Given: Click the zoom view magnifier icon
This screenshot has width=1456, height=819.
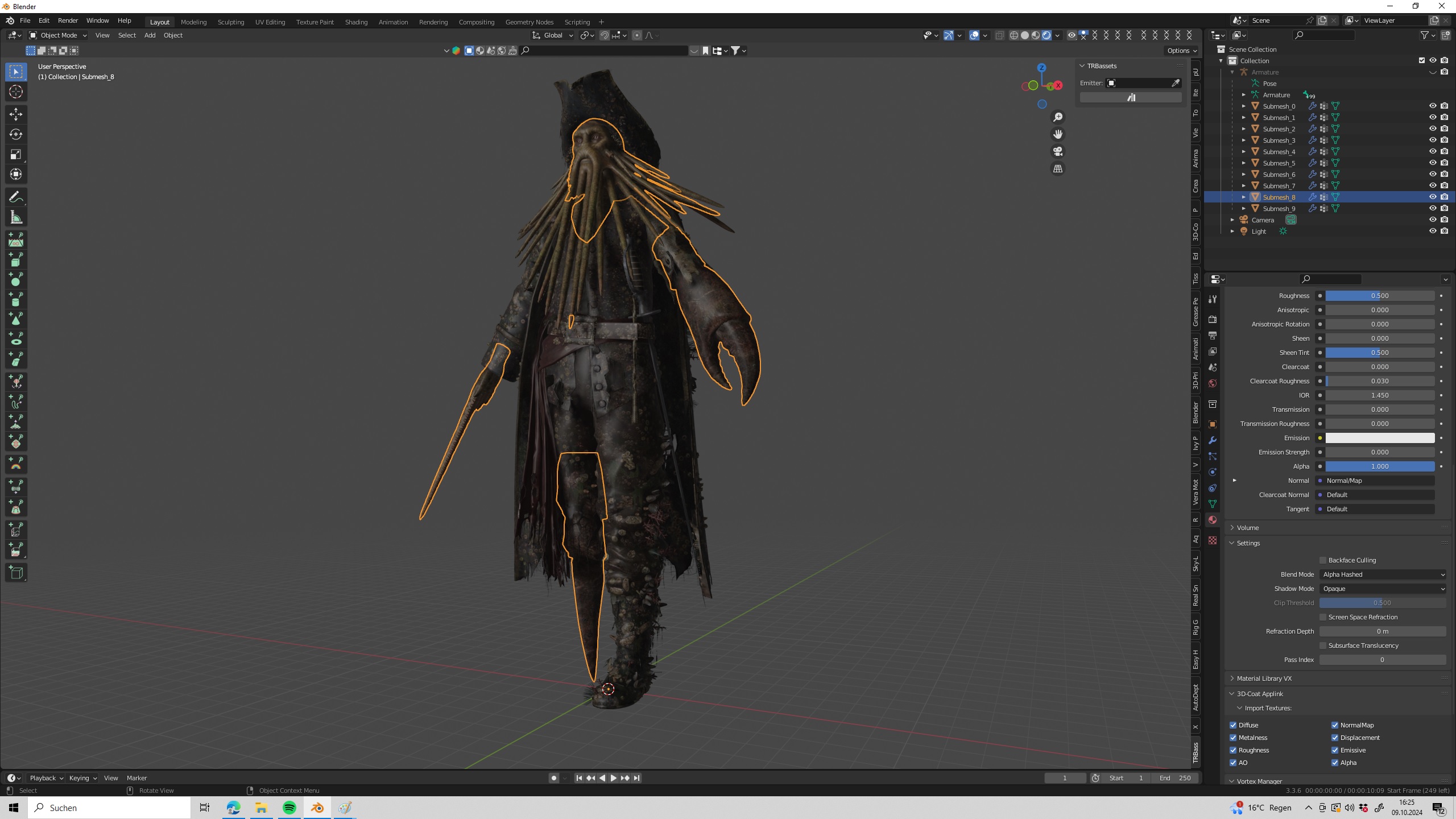Looking at the screenshot, I should click(1058, 117).
